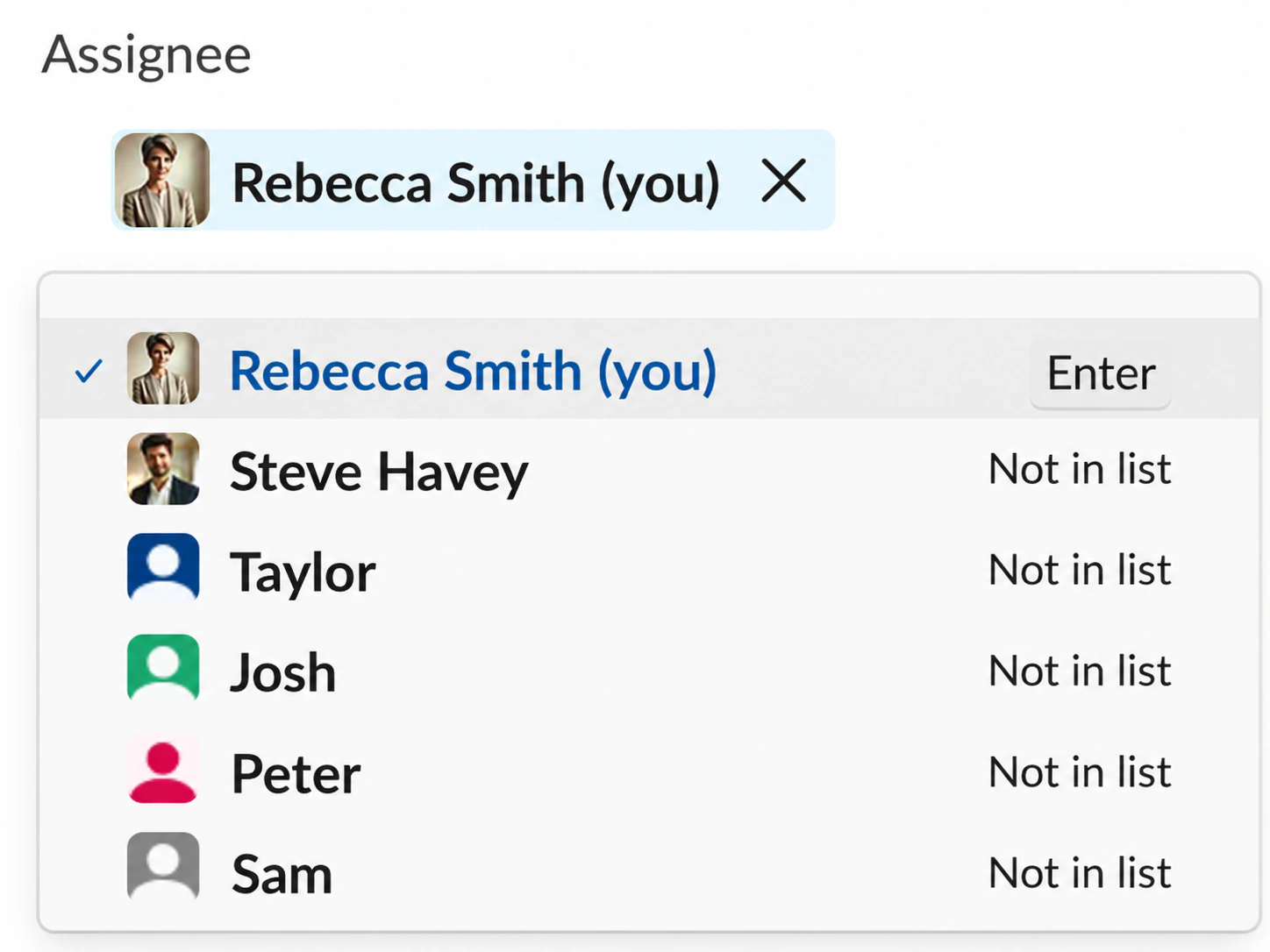Choose Steve Havey as assignee

click(x=649, y=469)
